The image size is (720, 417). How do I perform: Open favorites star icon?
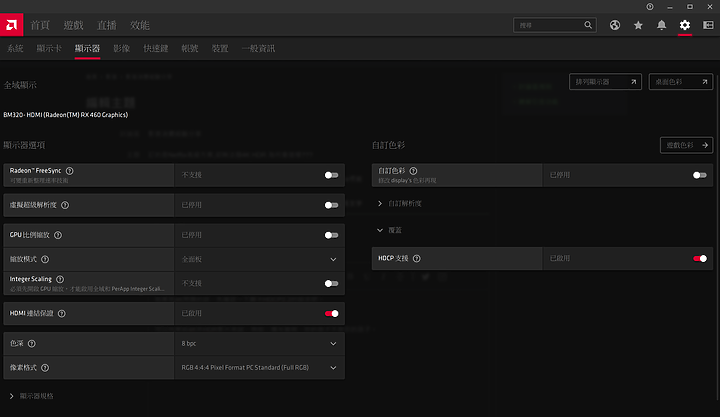[x=638, y=25]
